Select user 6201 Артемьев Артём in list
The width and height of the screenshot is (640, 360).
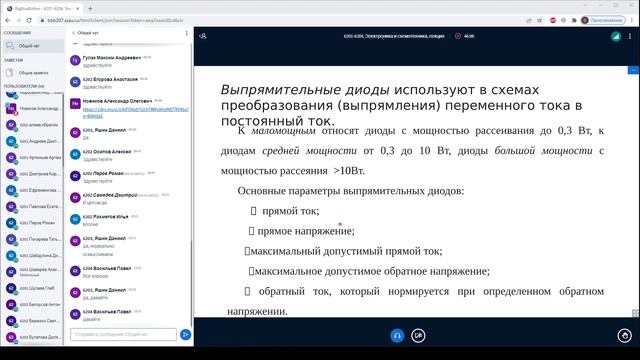click(x=33, y=158)
